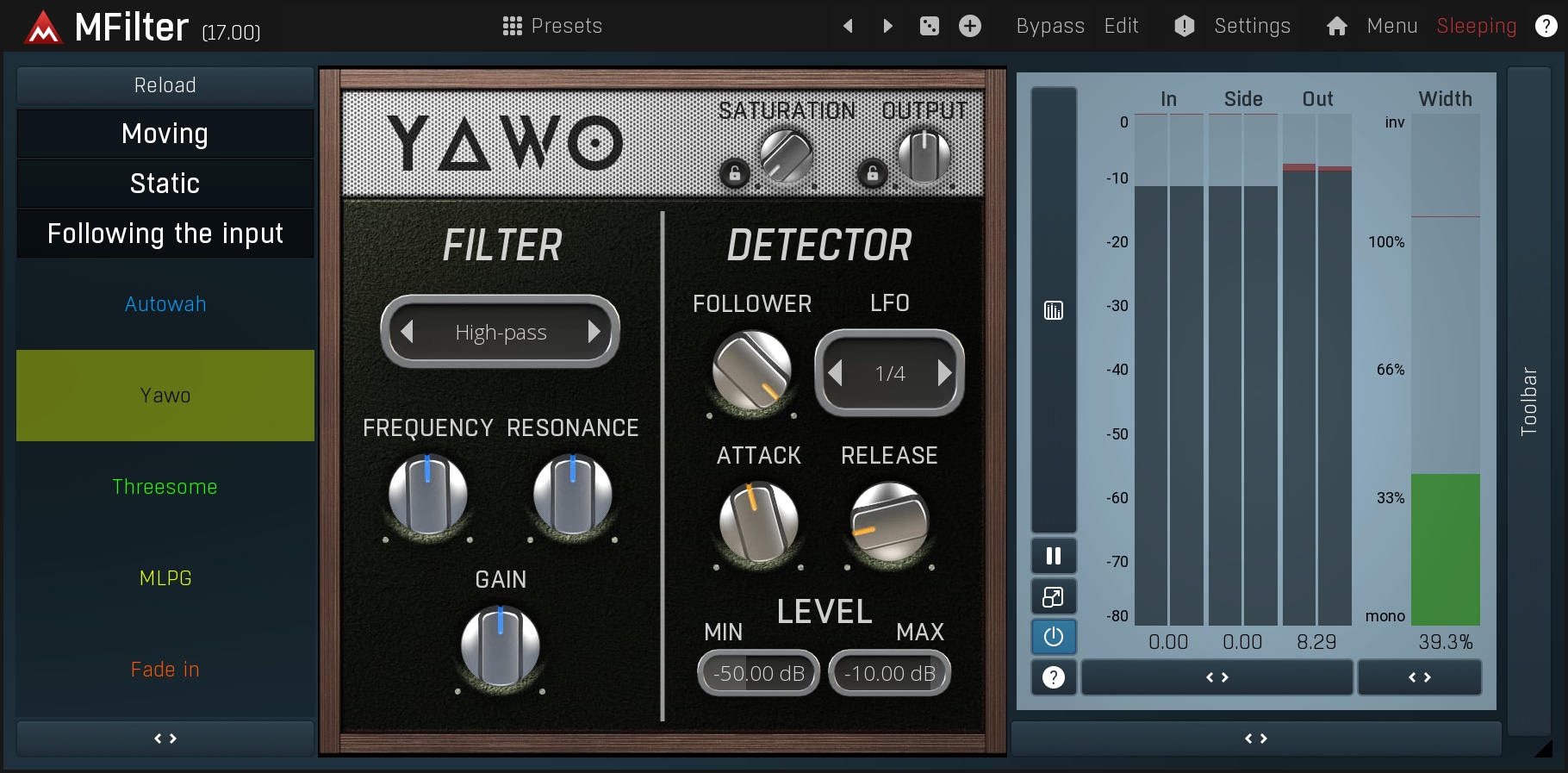Click the MIN level -50.00 dB field
The image size is (1568, 773).
pyautogui.click(x=758, y=673)
